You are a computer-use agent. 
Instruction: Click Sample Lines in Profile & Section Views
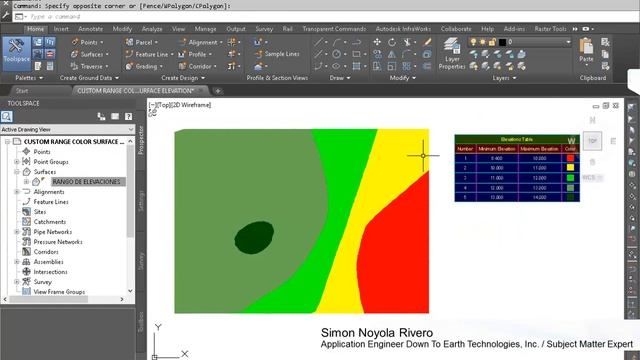(277, 54)
